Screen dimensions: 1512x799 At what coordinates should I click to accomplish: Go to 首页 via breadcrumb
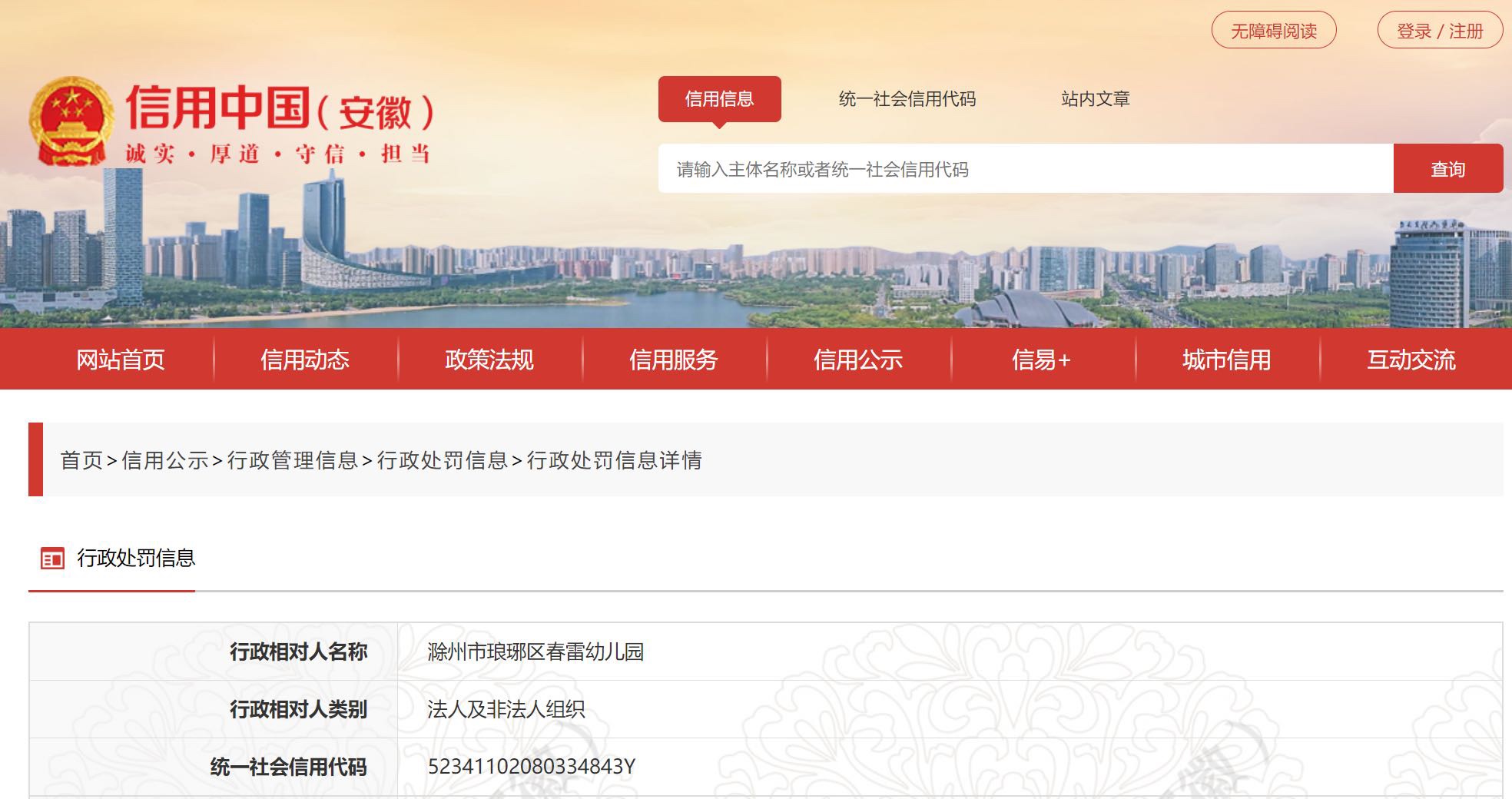pyautogui.click(x=81, y=460)
